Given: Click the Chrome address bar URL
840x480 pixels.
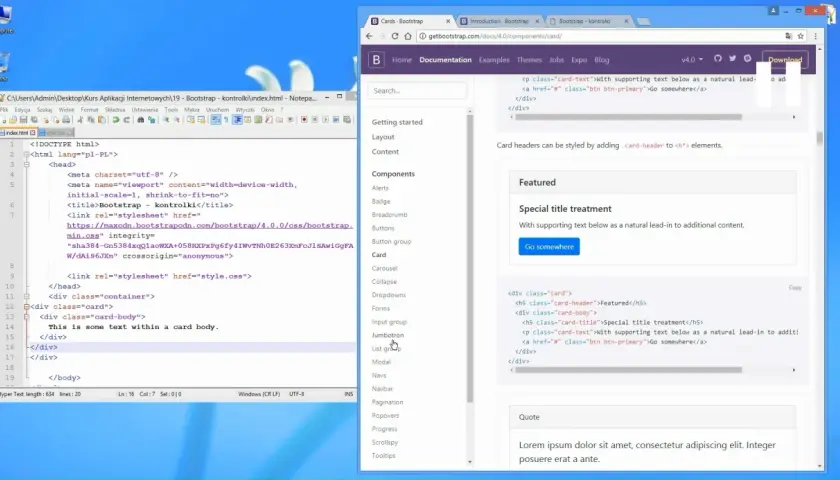Looking at the screenshot, I should 495,36.
